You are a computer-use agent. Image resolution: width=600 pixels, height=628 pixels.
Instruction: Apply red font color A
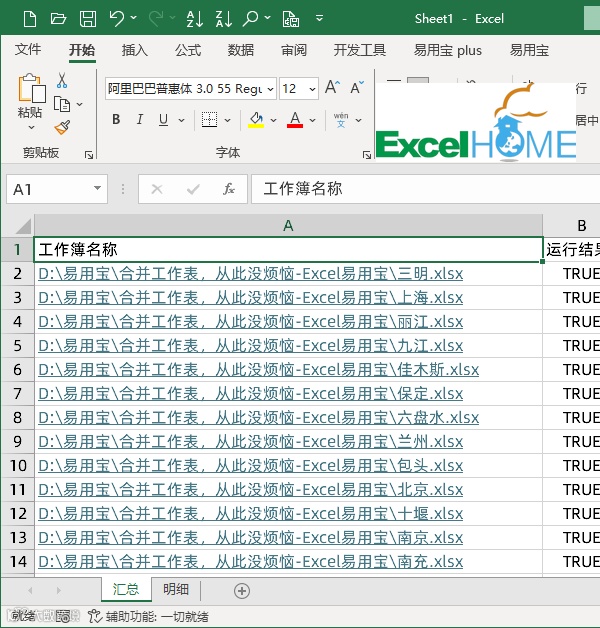point(295,119)
